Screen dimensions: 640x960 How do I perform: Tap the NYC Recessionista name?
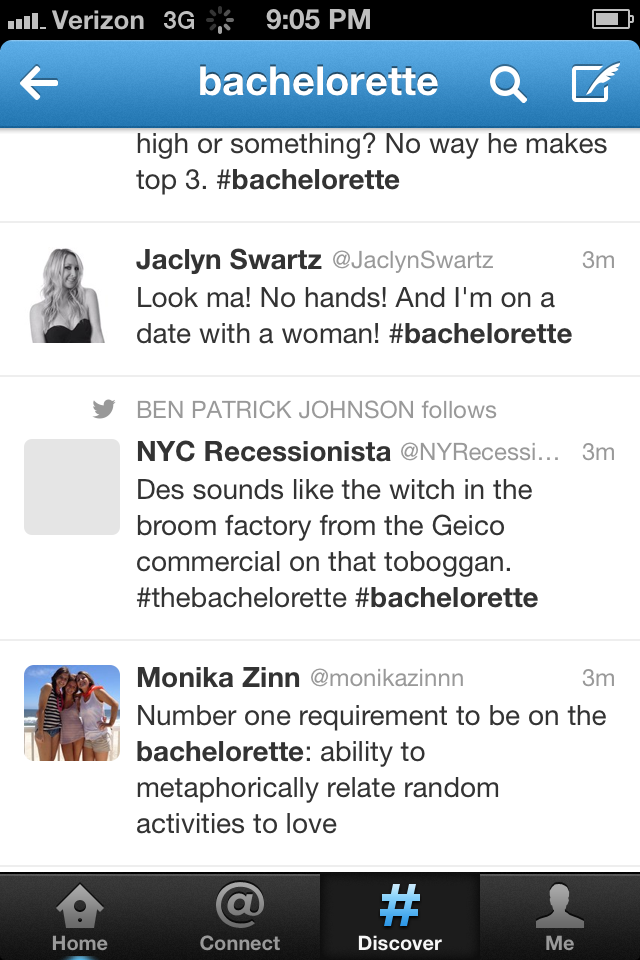tap(263, 452)
